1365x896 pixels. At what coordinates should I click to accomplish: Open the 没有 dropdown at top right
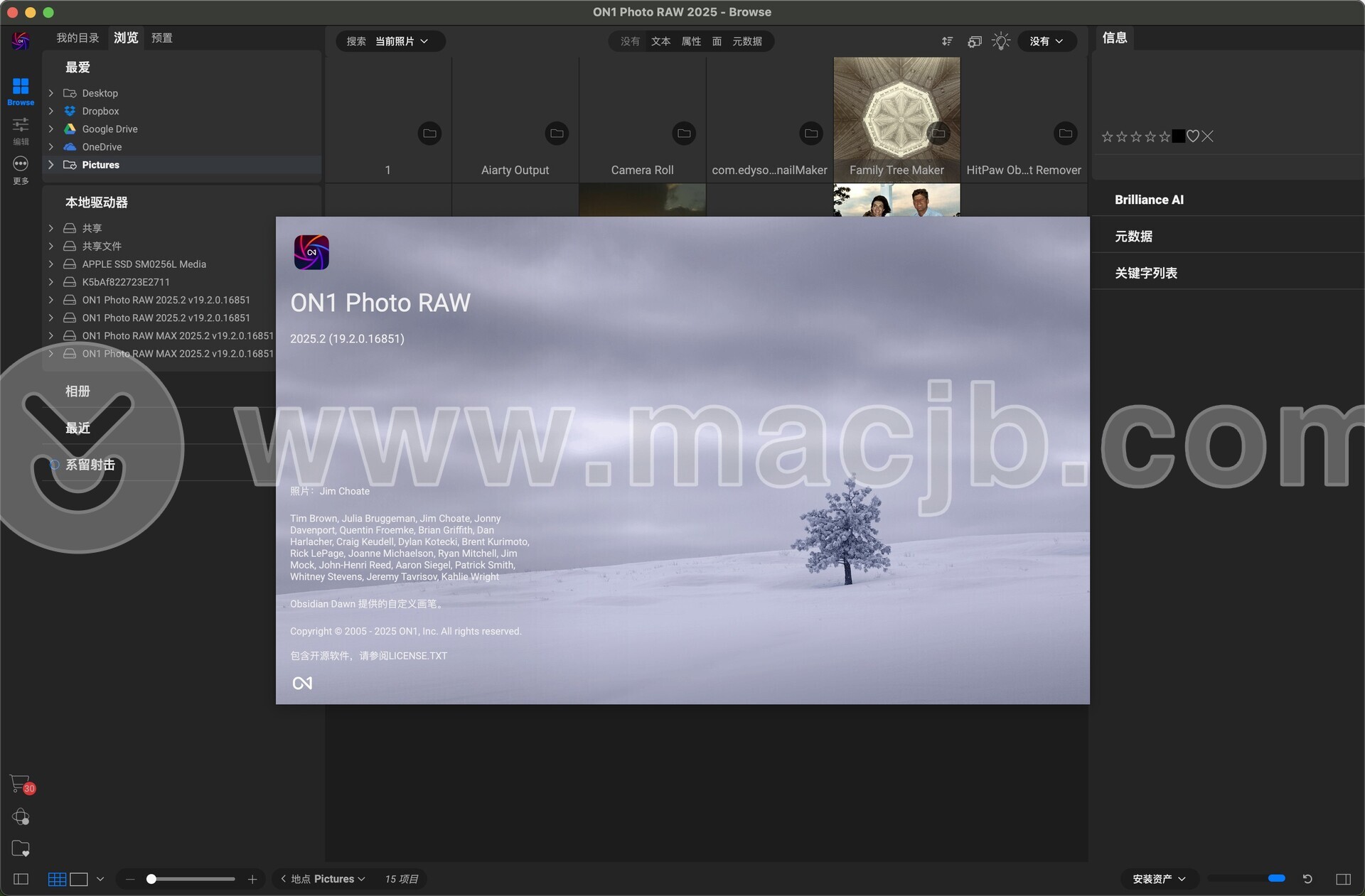pyautogui.click(x=1046, y=41)
